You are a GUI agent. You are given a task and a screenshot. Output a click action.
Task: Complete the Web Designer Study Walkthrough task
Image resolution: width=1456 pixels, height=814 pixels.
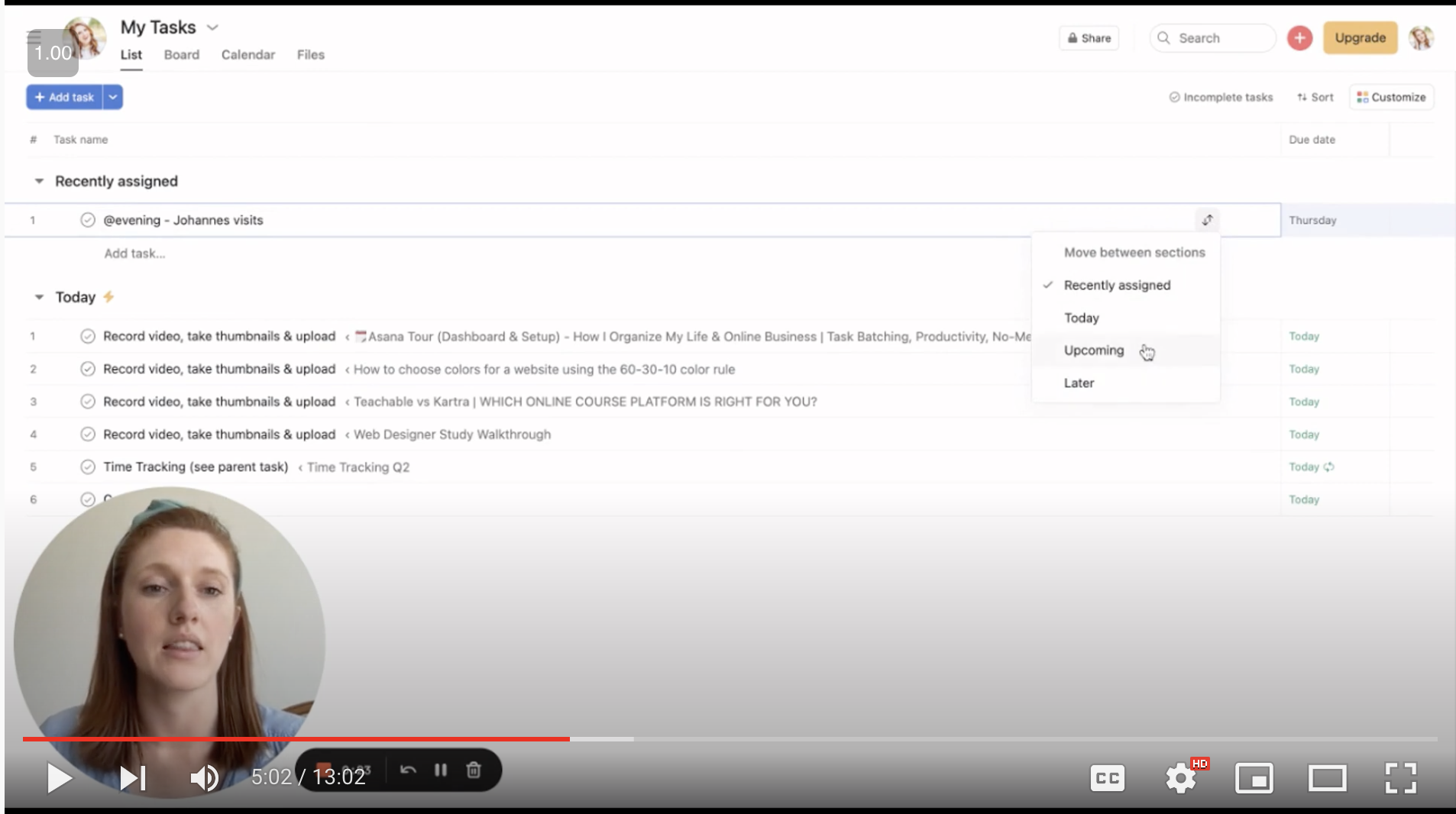(x=88, y=434)
